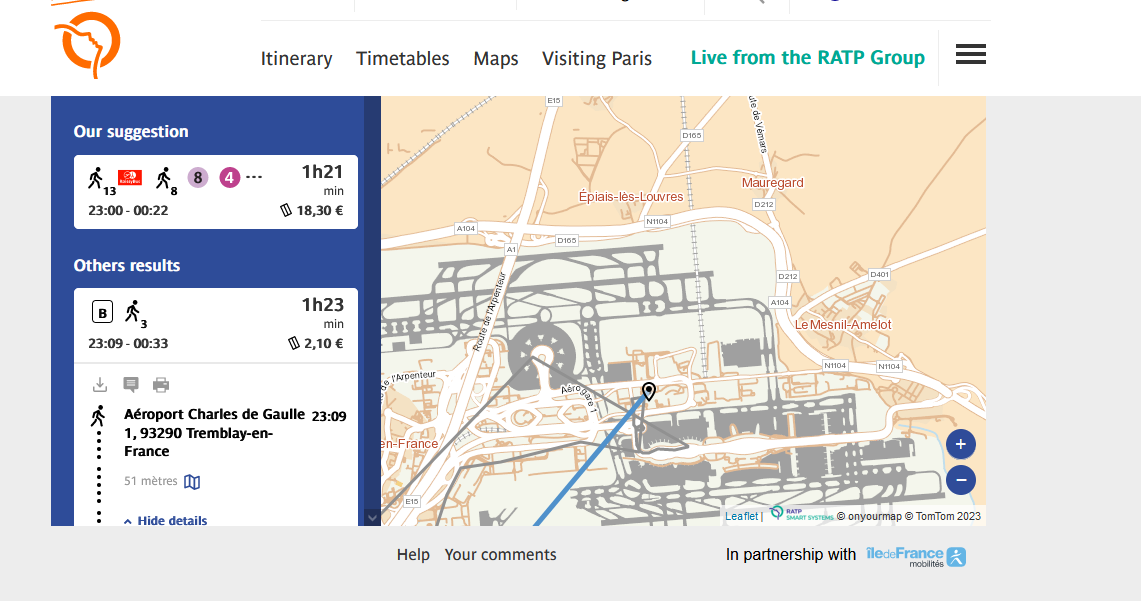
Task: Open the Timetables menu
Action: pyautogui.click(x=402, y=58)
